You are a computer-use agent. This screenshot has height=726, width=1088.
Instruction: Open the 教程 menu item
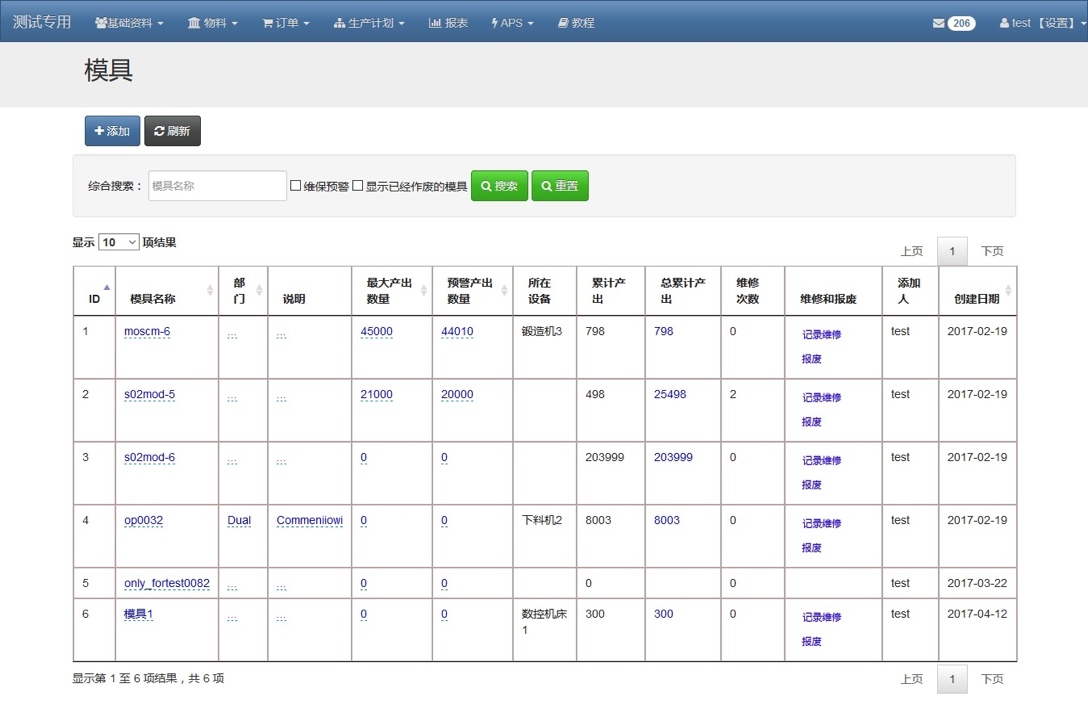click(x=576, y=23)
